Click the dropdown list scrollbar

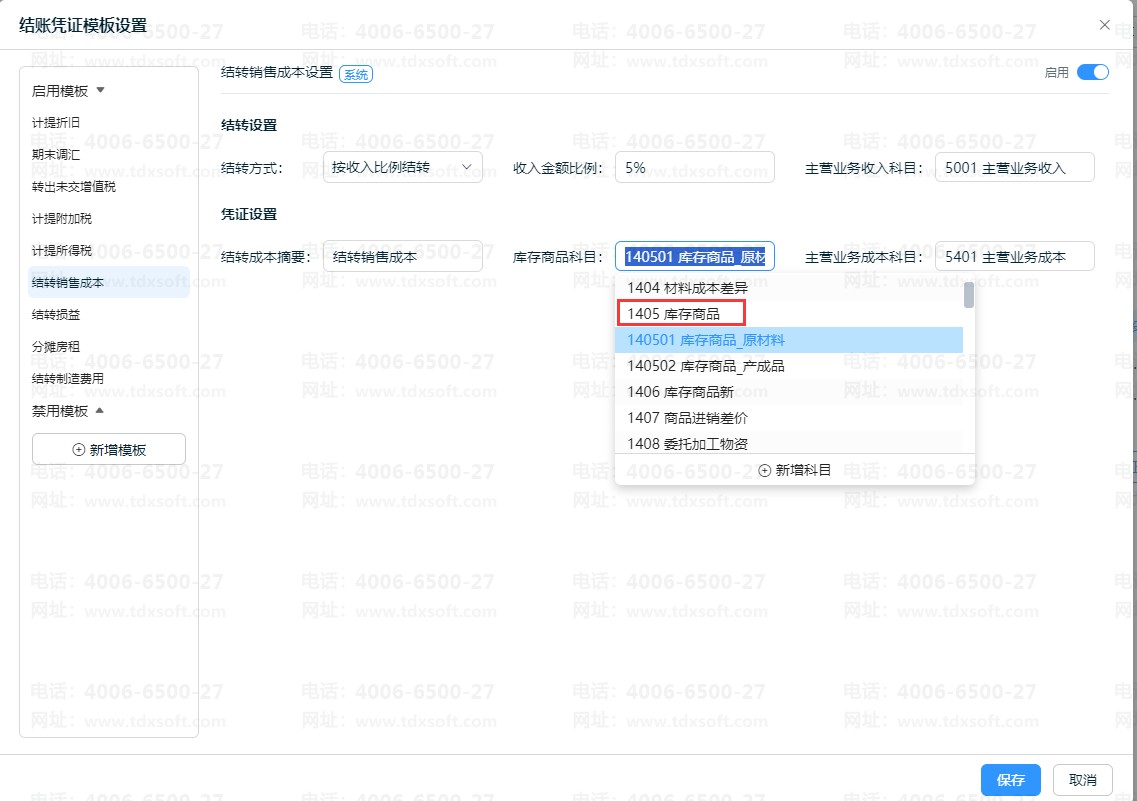[968, 297]
